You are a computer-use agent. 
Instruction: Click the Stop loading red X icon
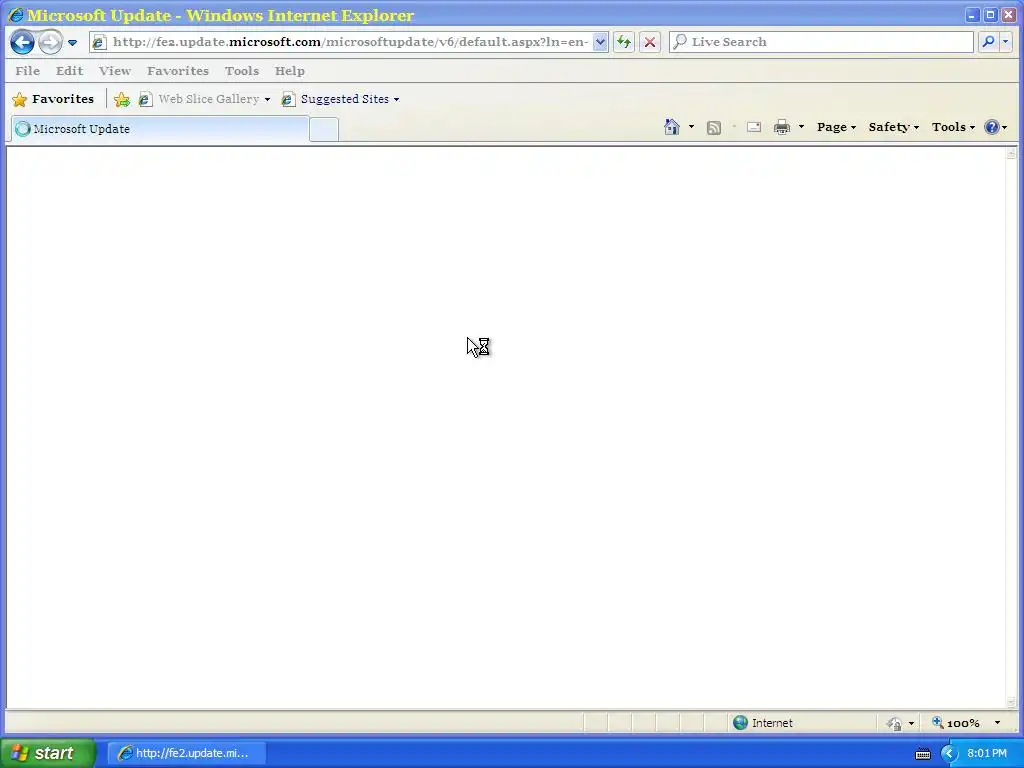tap(650, 42)
